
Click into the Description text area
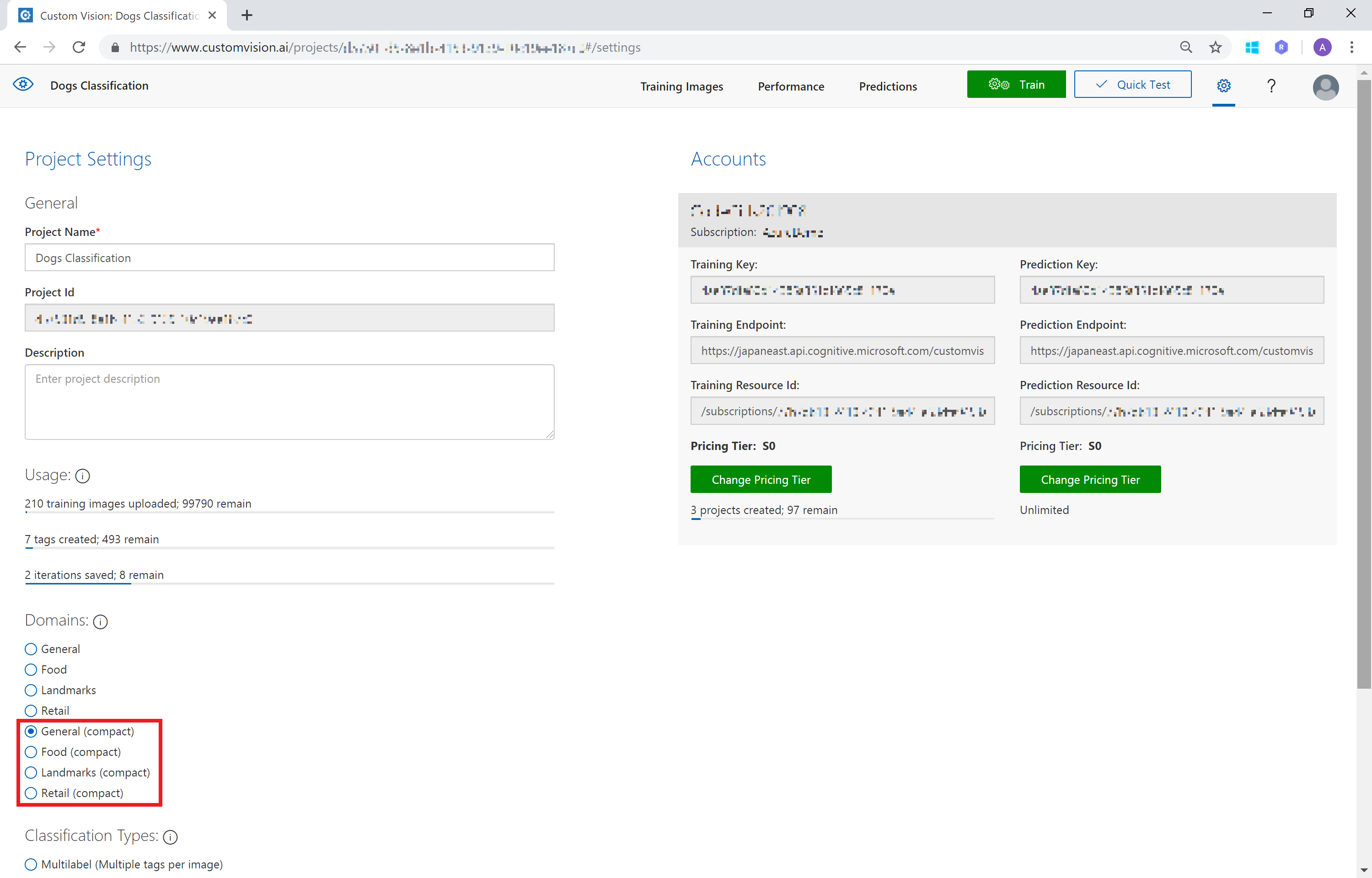289,402
